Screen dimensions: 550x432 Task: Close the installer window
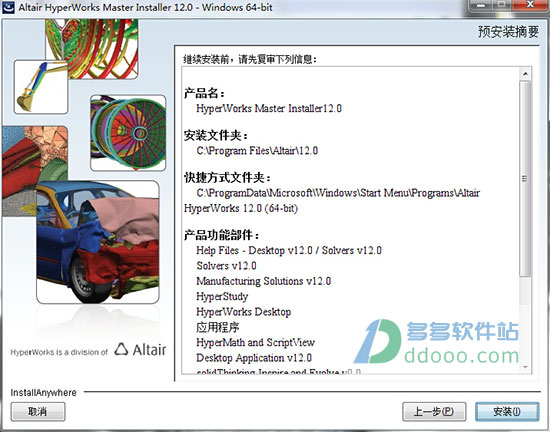pyautogui.click(x=531, y=6)
